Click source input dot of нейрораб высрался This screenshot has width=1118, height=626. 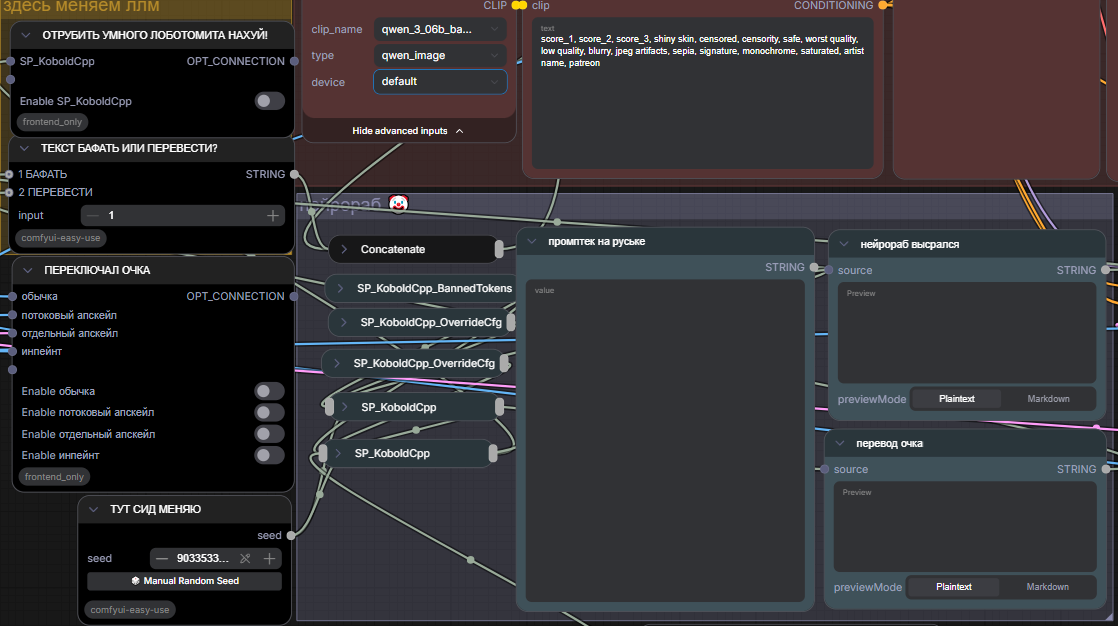(x=829, y=270)
